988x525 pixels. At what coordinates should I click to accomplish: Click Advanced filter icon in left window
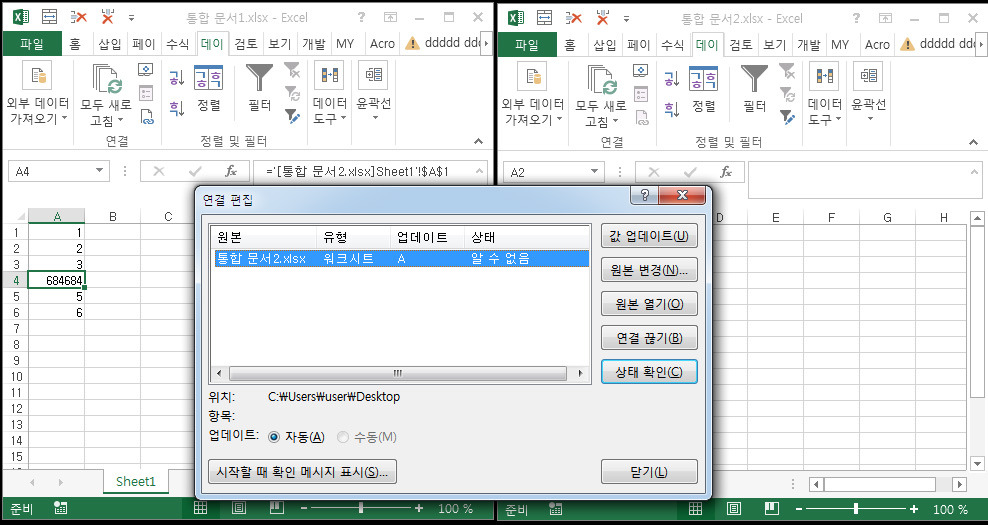(x=292, y=116)
